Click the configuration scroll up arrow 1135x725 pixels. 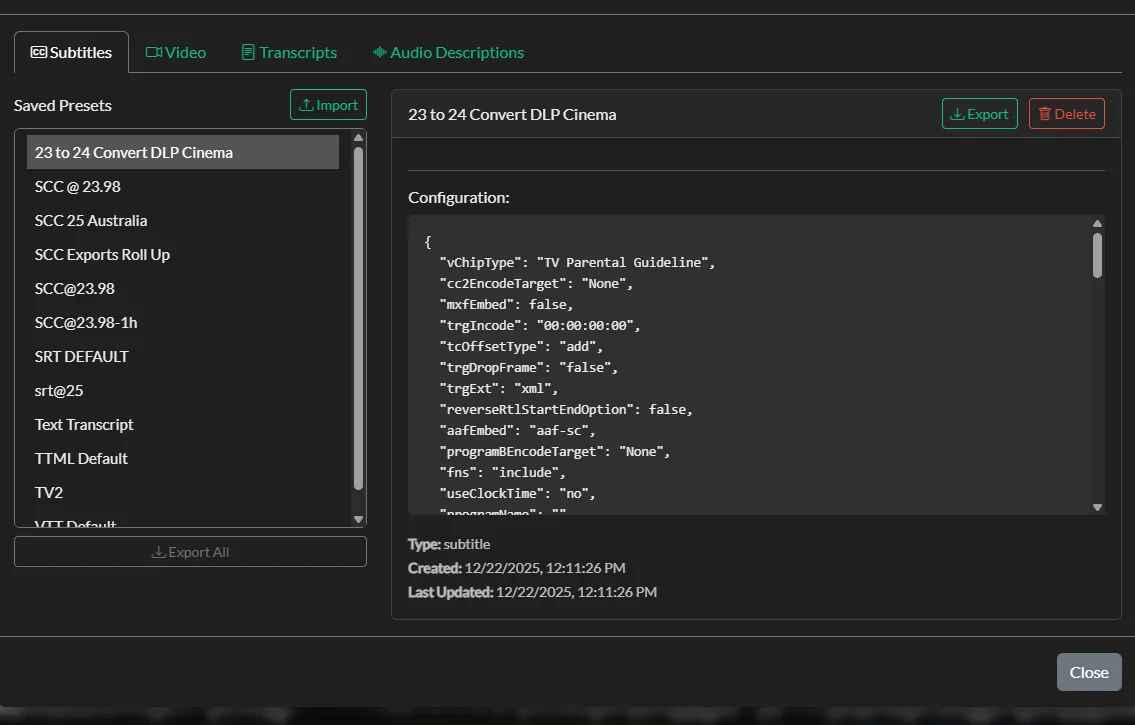pyautogui.click(x=1097, y=224)
